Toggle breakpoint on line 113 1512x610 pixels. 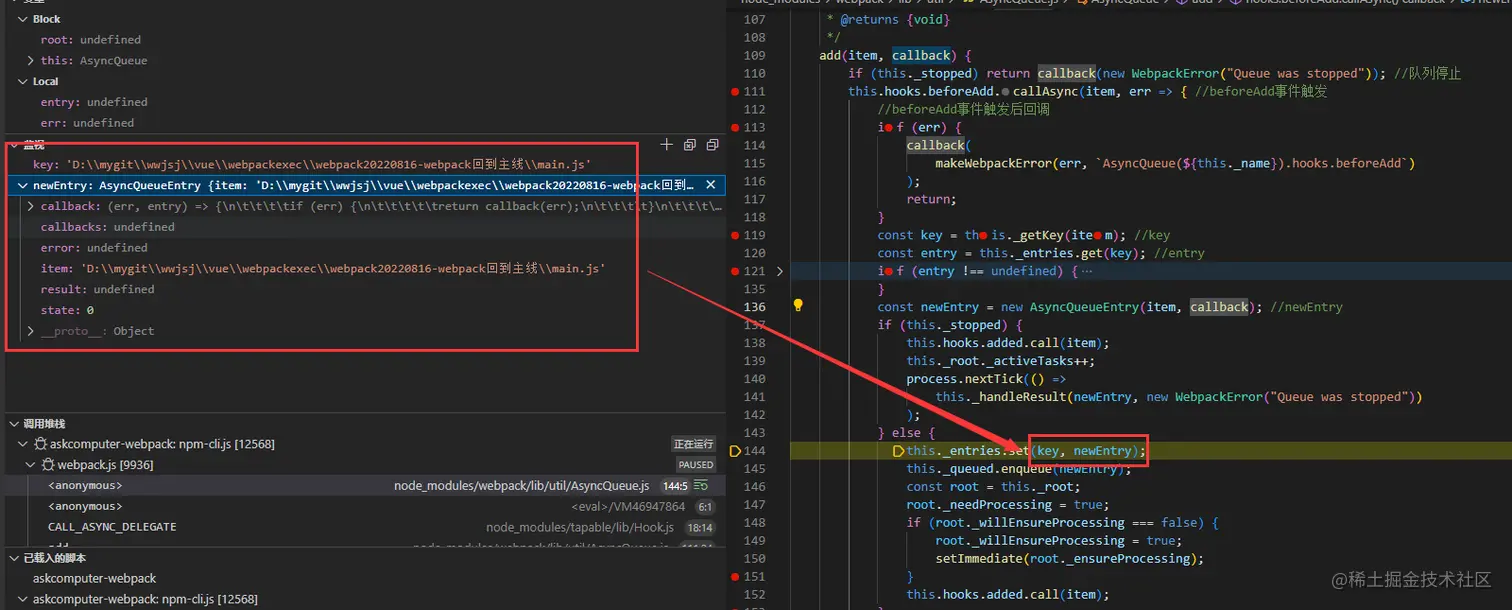[x=735, y=127]
